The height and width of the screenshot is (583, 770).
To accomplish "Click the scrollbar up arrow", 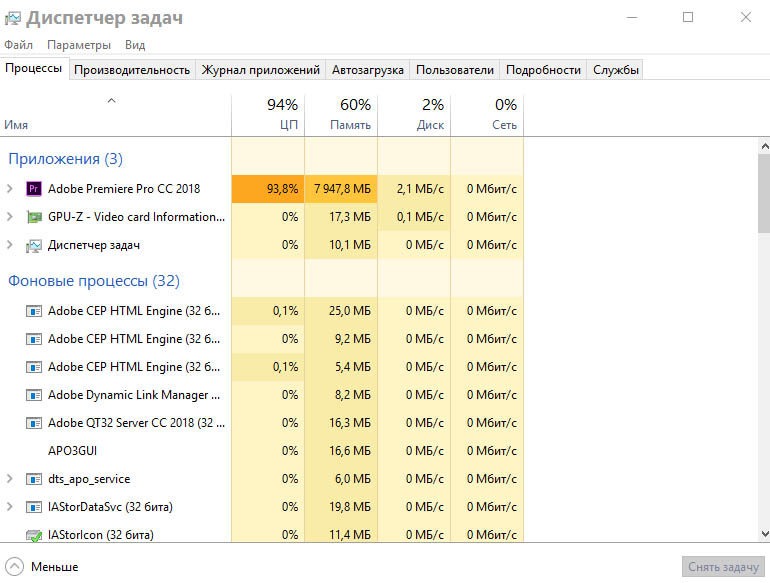I will tap(764, 146).
